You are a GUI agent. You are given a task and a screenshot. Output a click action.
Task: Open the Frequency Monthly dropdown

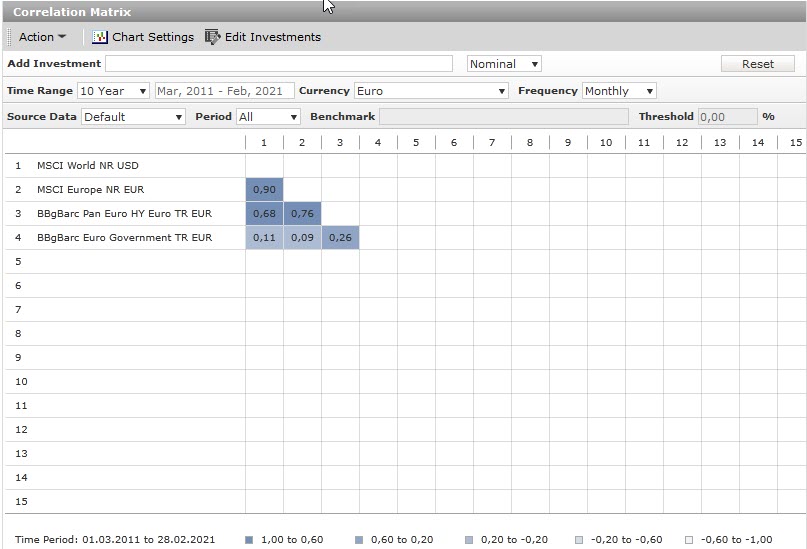(619, 91)
